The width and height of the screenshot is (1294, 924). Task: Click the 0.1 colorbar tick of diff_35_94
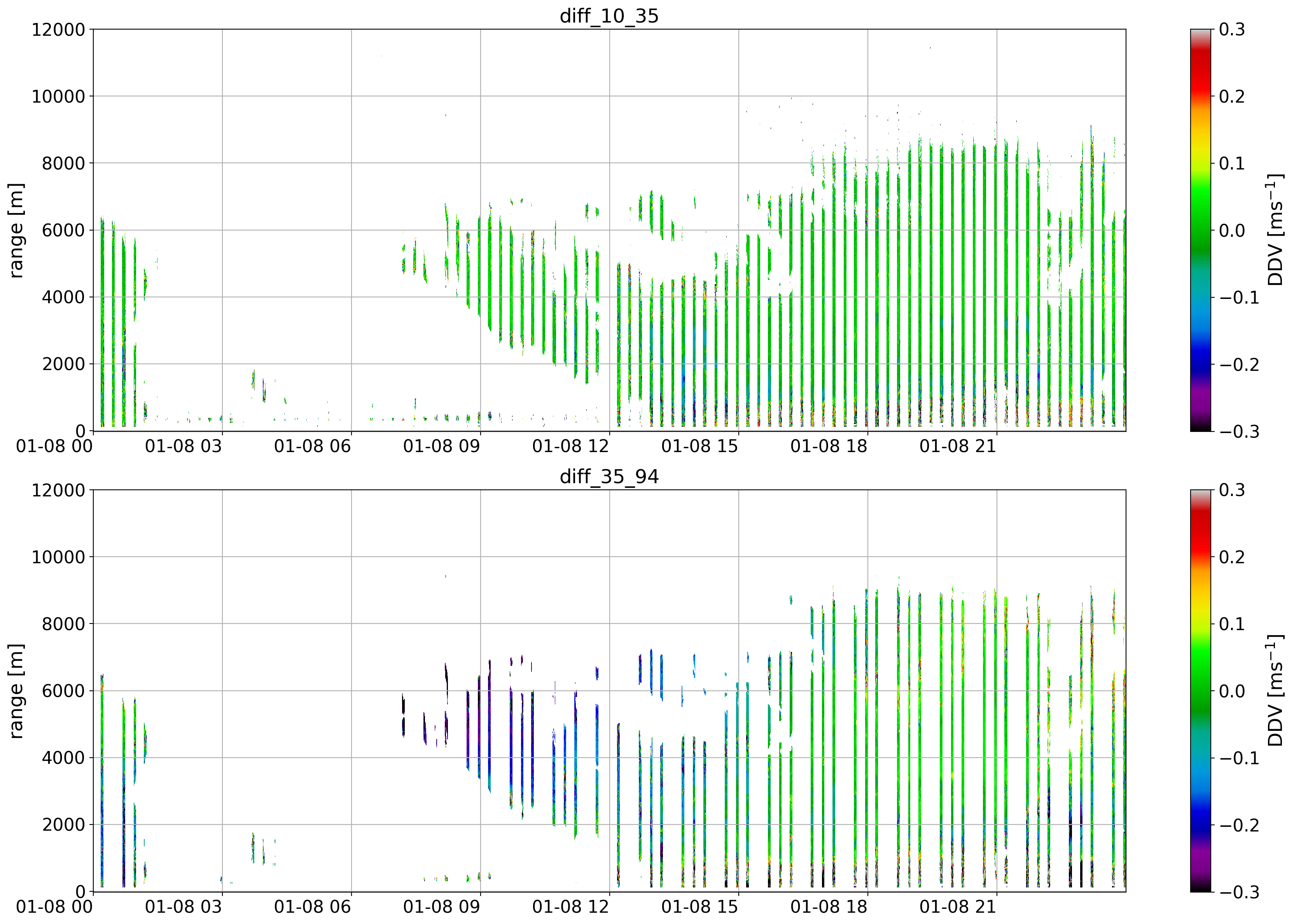[x=1232, y=624]
